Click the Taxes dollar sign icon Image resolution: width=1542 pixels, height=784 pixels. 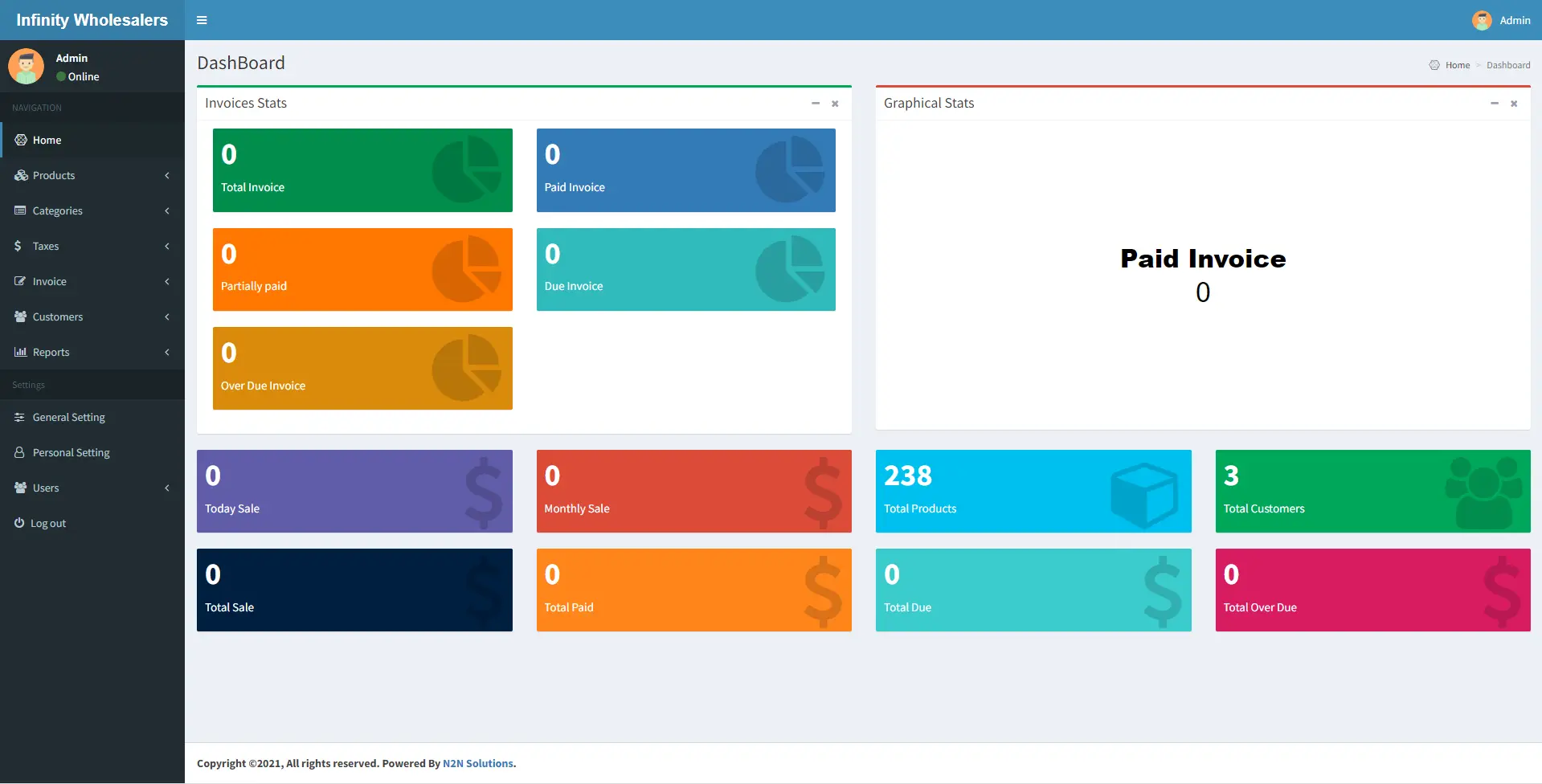tap(18, 246)
